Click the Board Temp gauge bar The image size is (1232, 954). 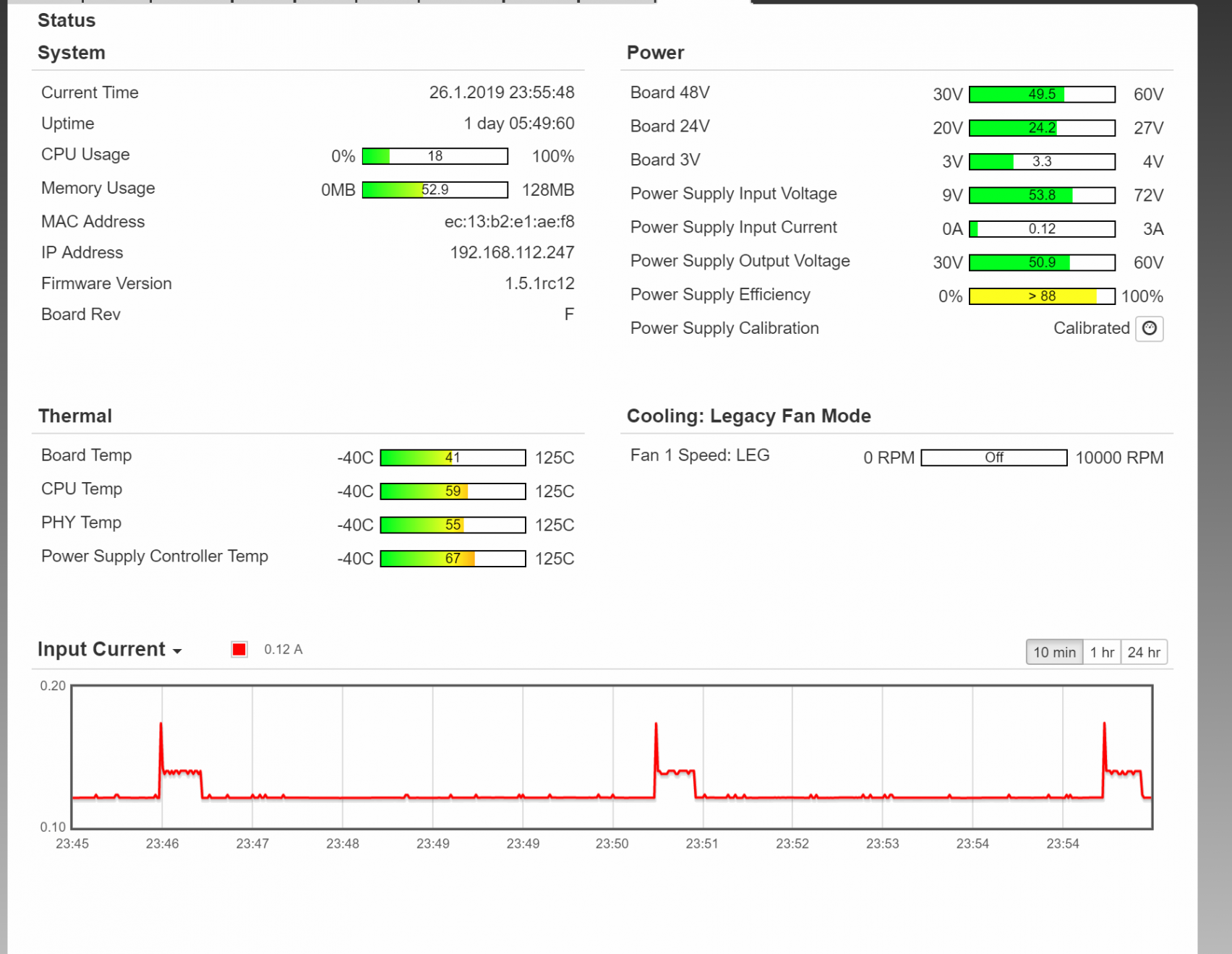(453, 457)
